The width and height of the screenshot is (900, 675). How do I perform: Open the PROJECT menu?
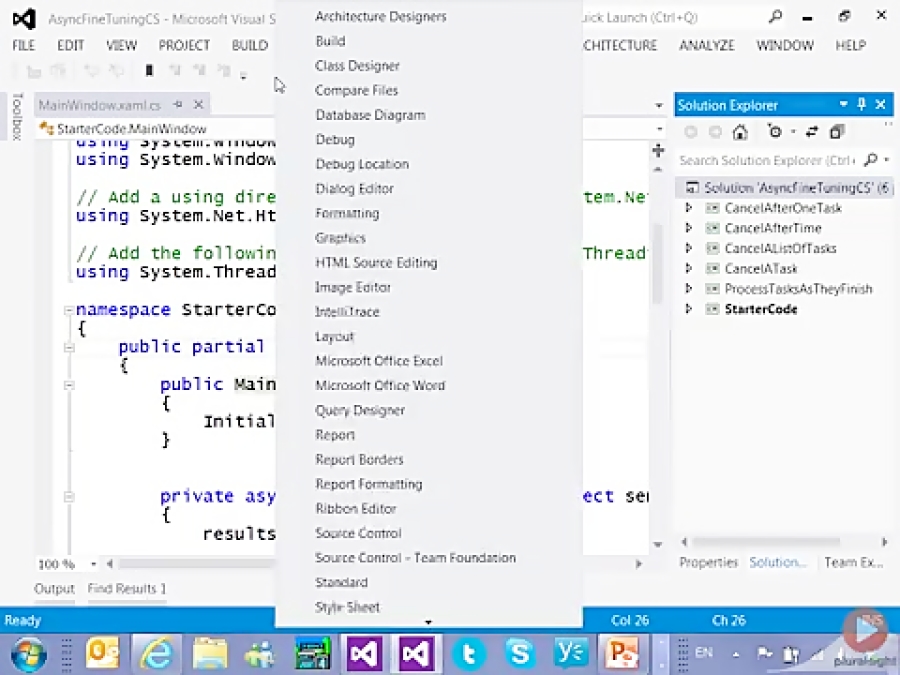(184, 45)
